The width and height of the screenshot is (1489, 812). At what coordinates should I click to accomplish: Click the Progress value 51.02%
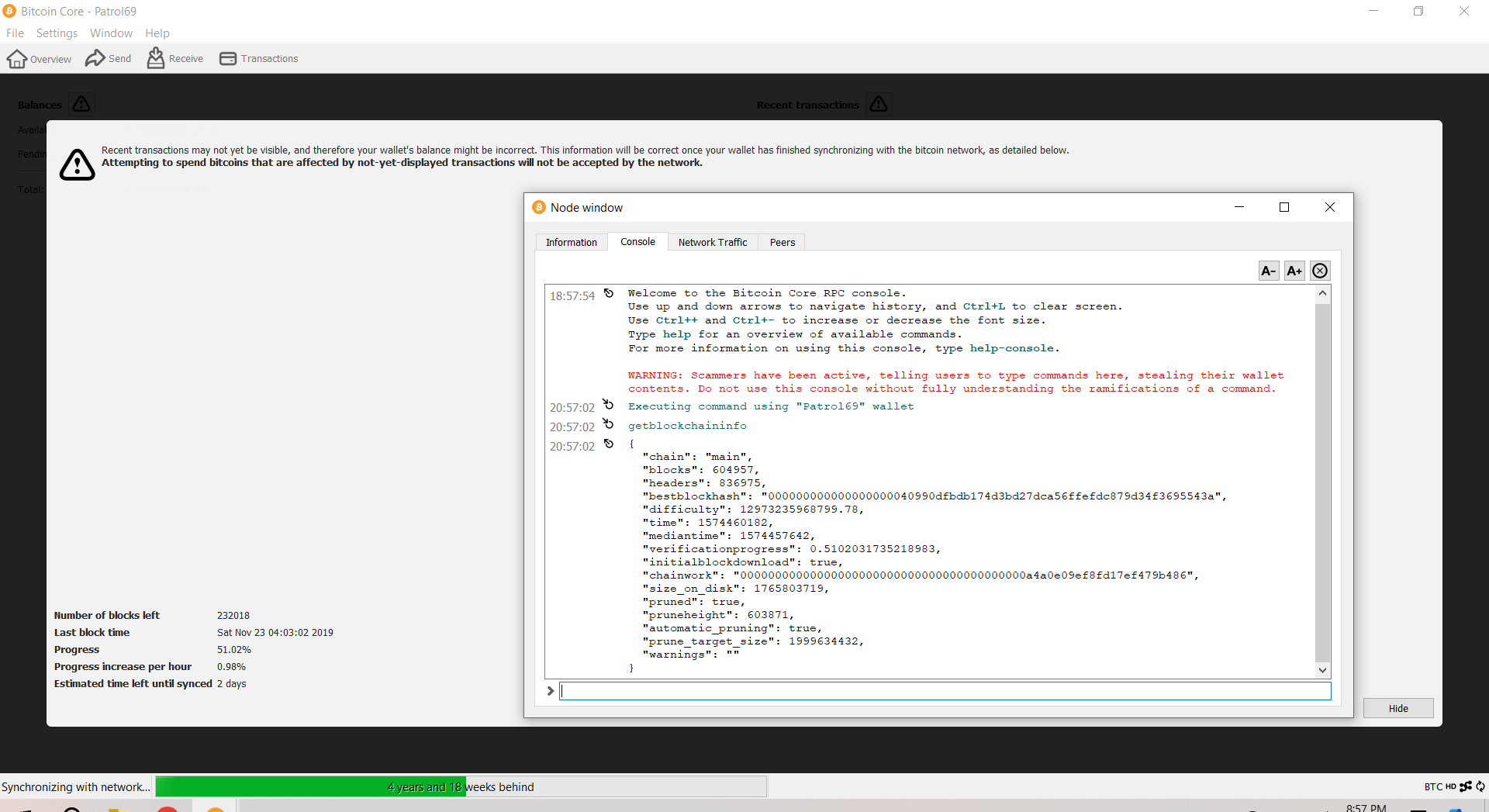tap(234, 650)
